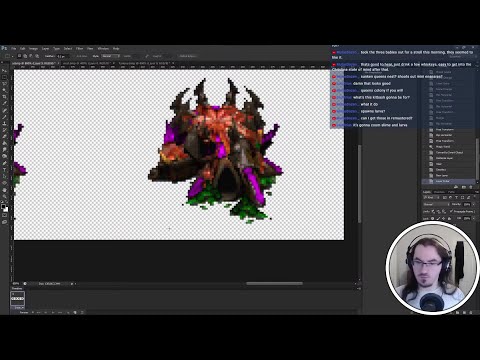Viewport: 480px width, 360px height.
Task: Select the Eyedropper tool
Action: pos(5,103)
